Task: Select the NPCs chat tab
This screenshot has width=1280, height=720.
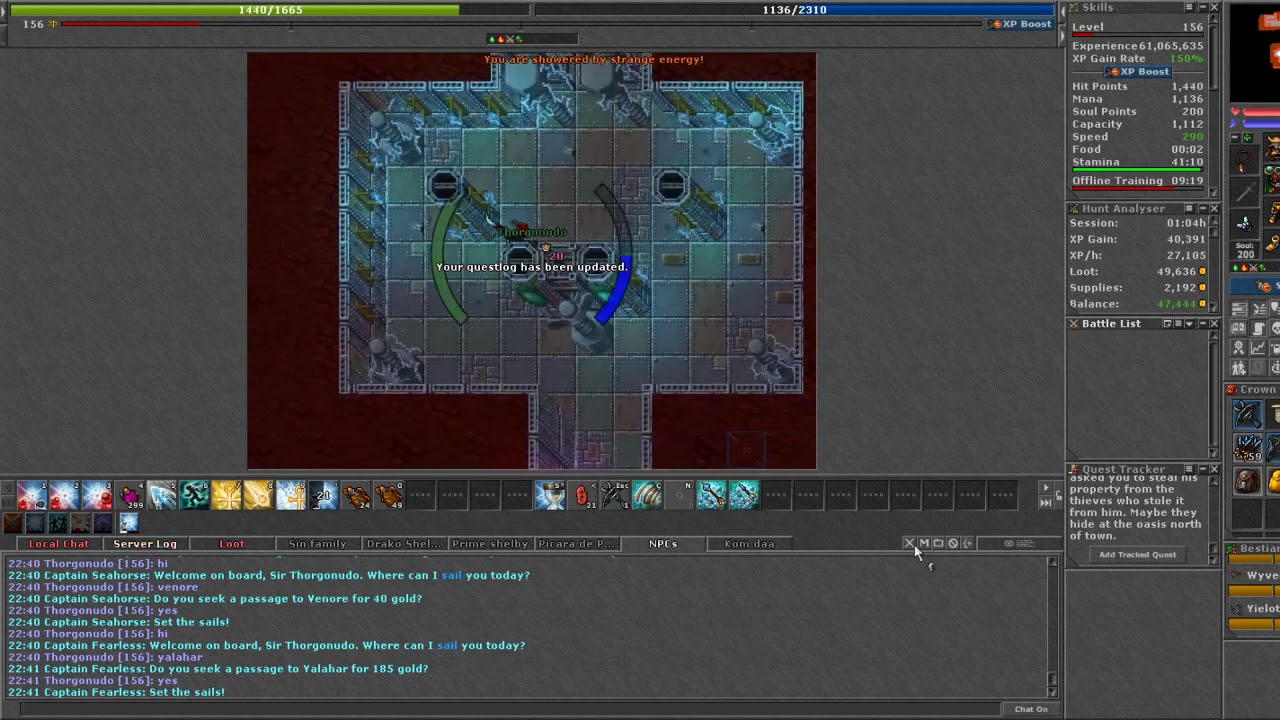Action: tap(663, 544)
